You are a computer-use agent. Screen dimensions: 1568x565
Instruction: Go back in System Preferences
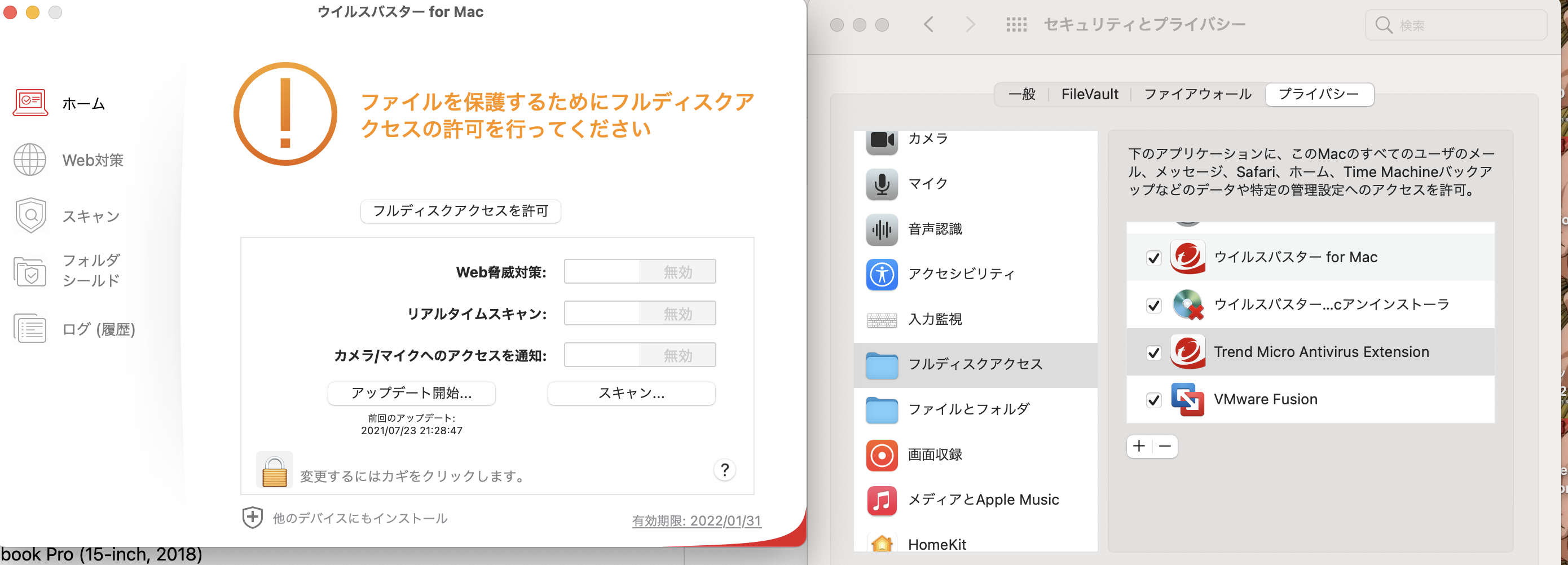[x=928, y=25]
